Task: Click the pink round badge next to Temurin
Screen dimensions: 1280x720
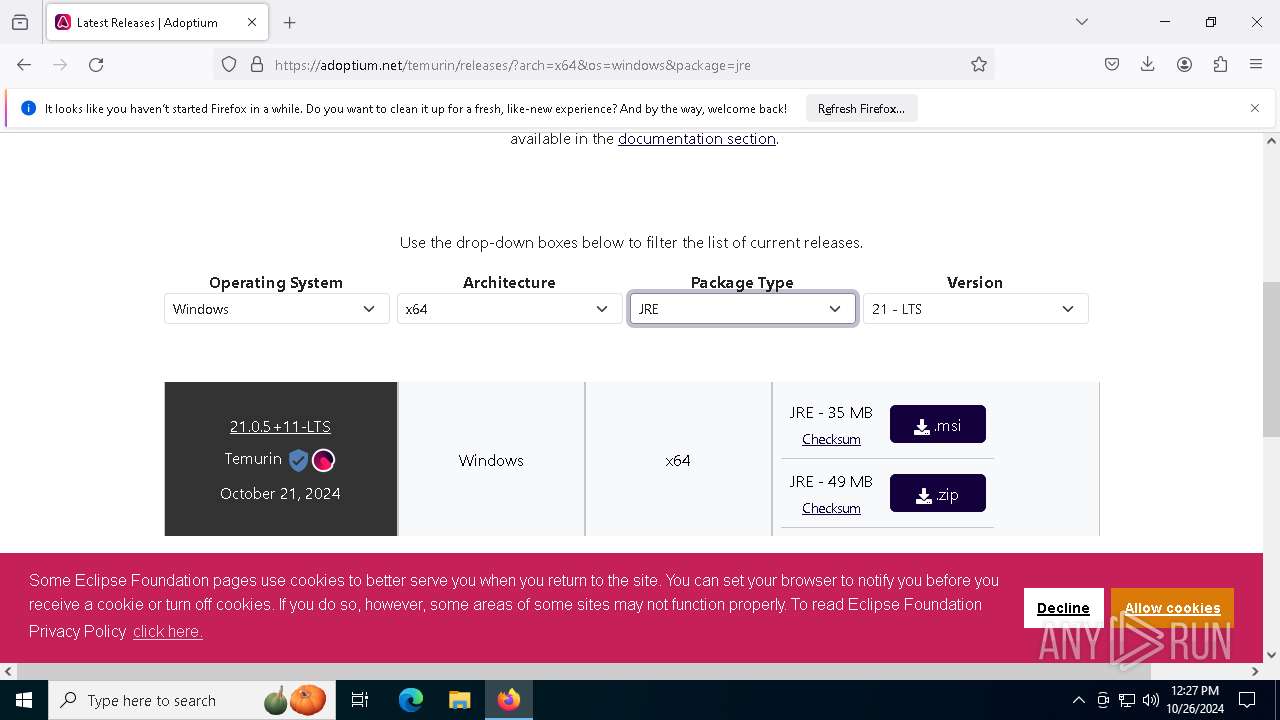Action: pos(323,460)
